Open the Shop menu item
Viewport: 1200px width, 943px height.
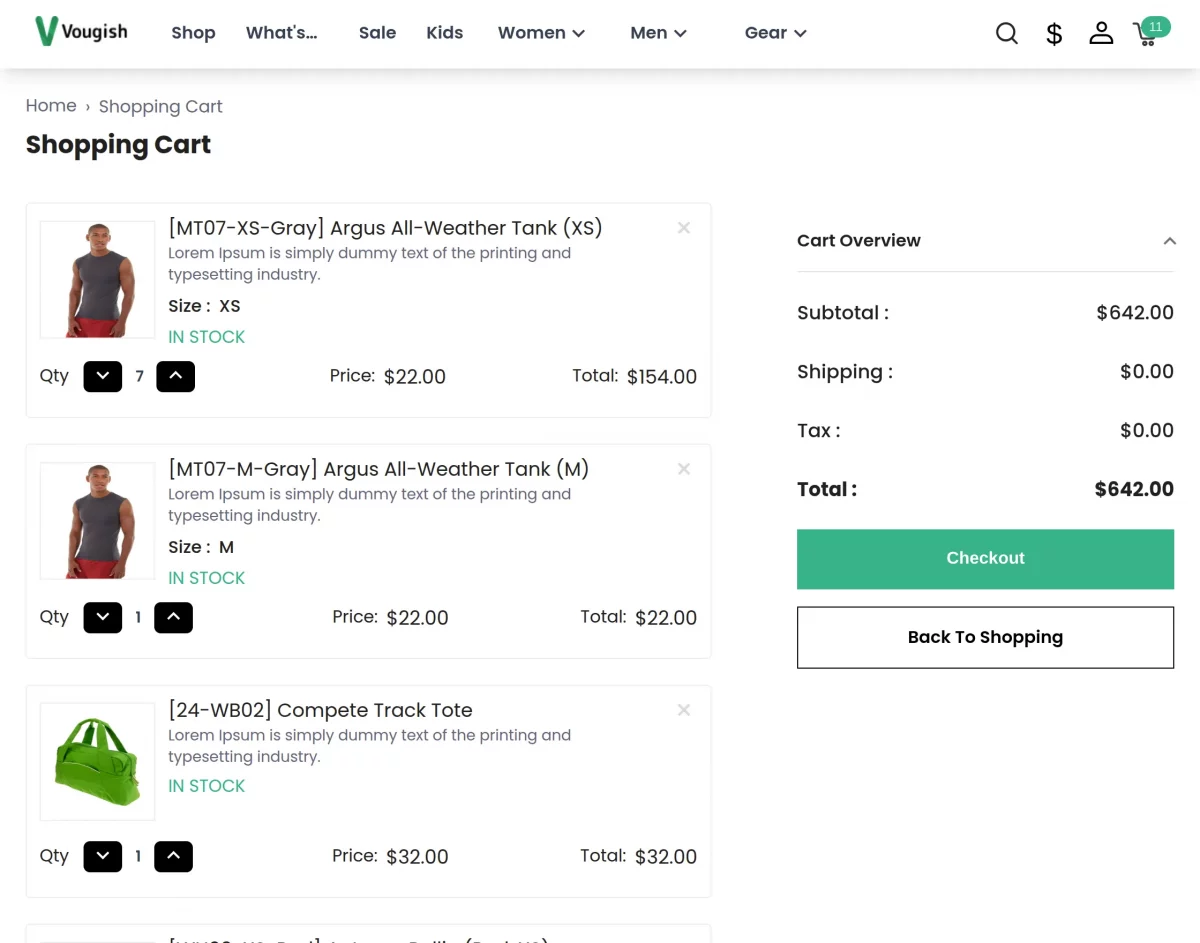[x=193, y=33]
